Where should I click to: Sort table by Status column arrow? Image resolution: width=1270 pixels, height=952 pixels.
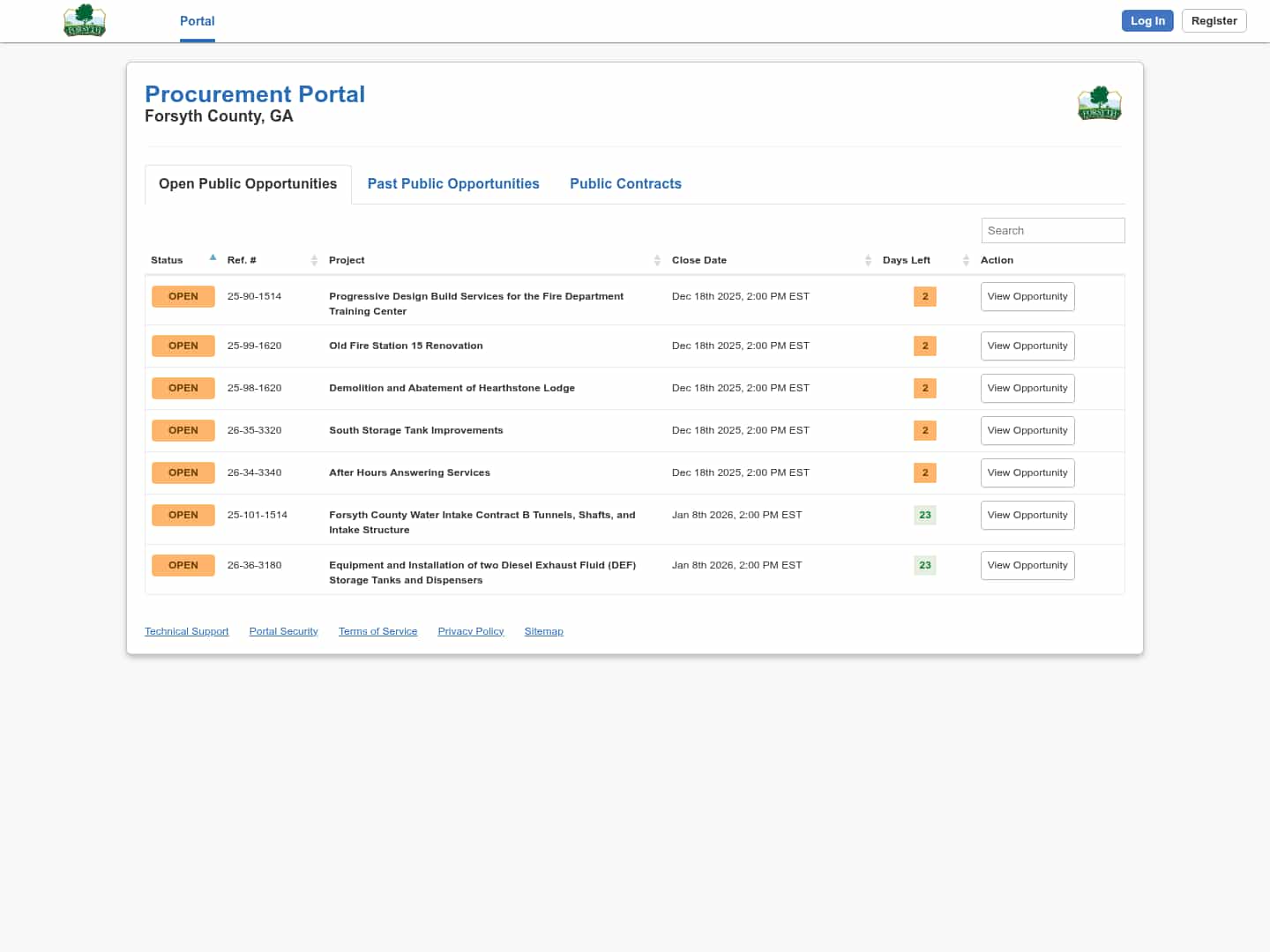(213, 258)
